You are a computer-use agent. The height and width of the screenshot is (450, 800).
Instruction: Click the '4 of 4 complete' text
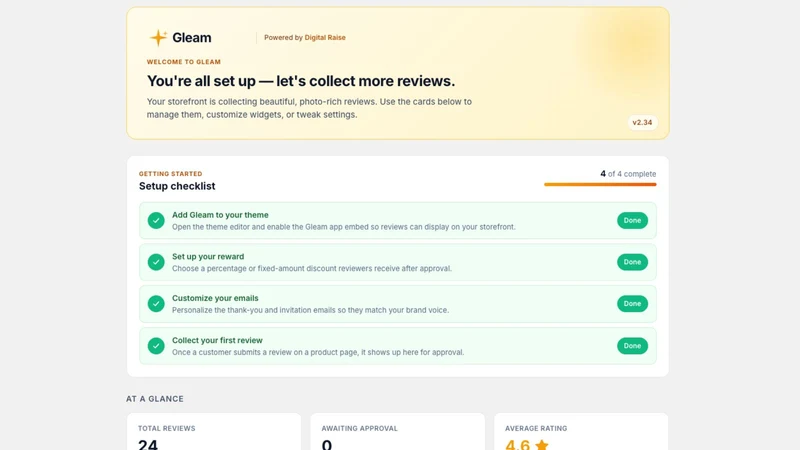(628, 174)
